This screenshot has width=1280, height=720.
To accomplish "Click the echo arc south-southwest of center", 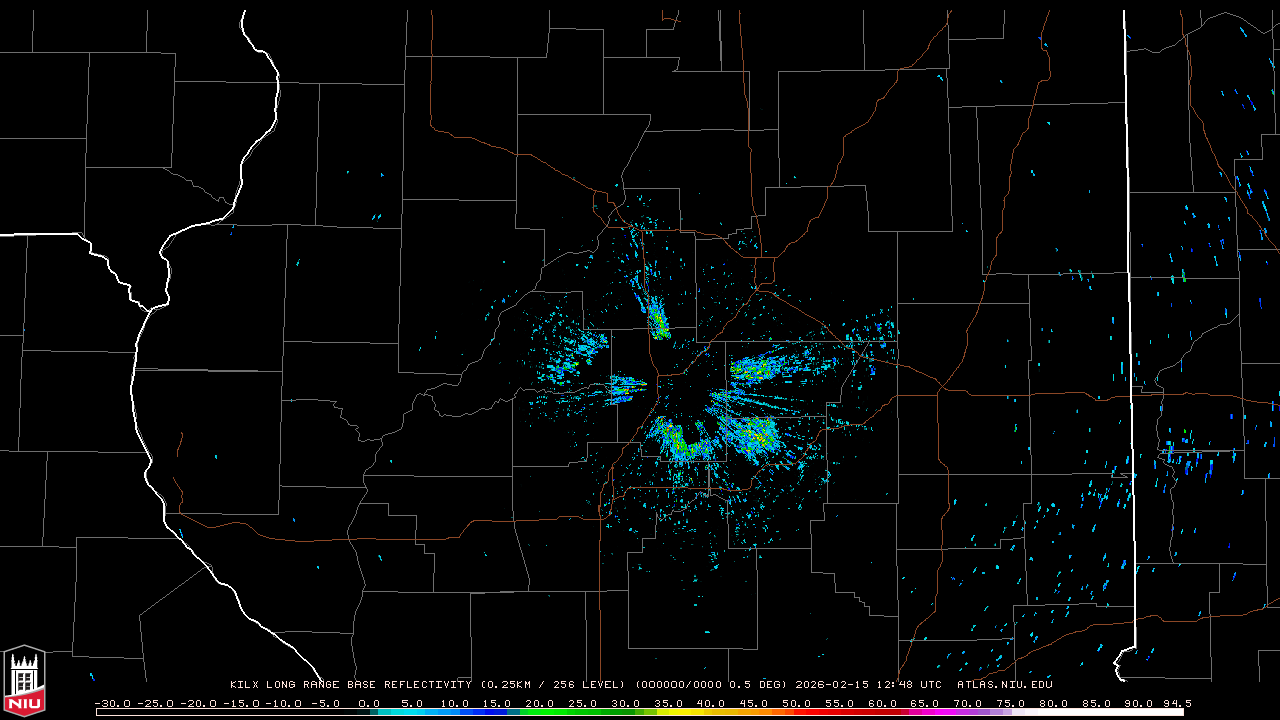I will click(682, 442).
